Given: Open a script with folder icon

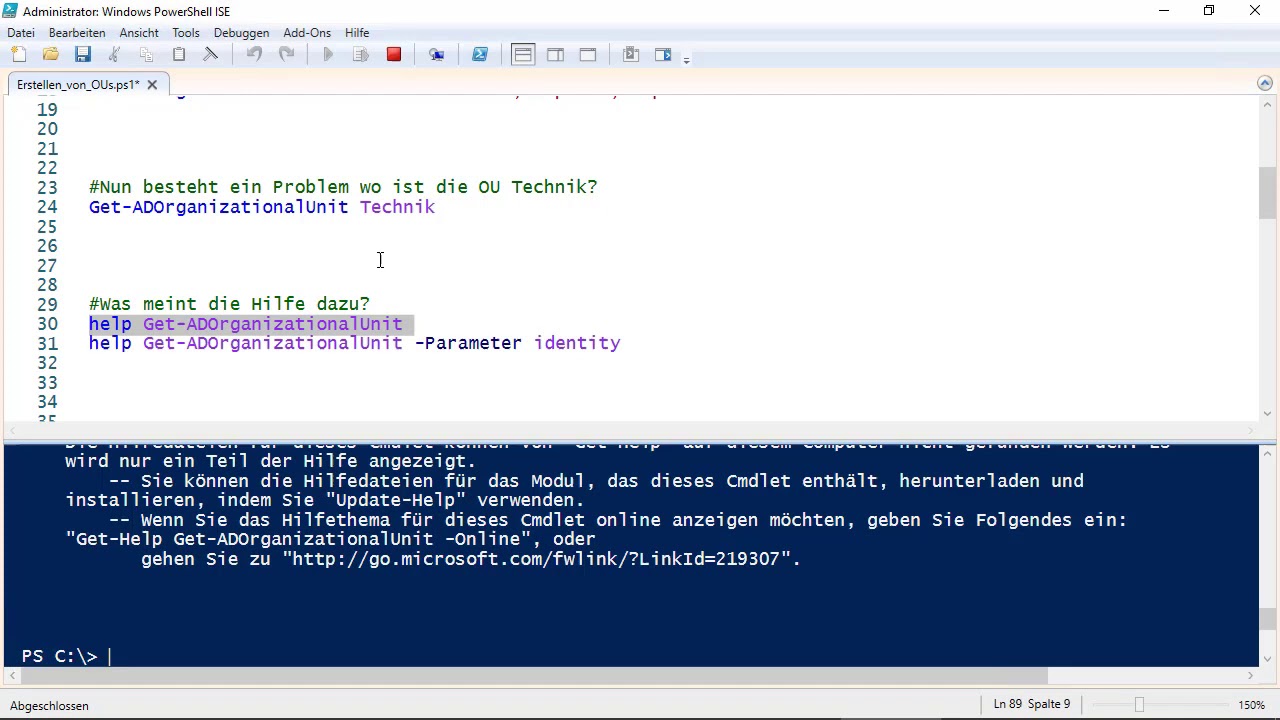Looking at the screenshot, I should (50, 55).
